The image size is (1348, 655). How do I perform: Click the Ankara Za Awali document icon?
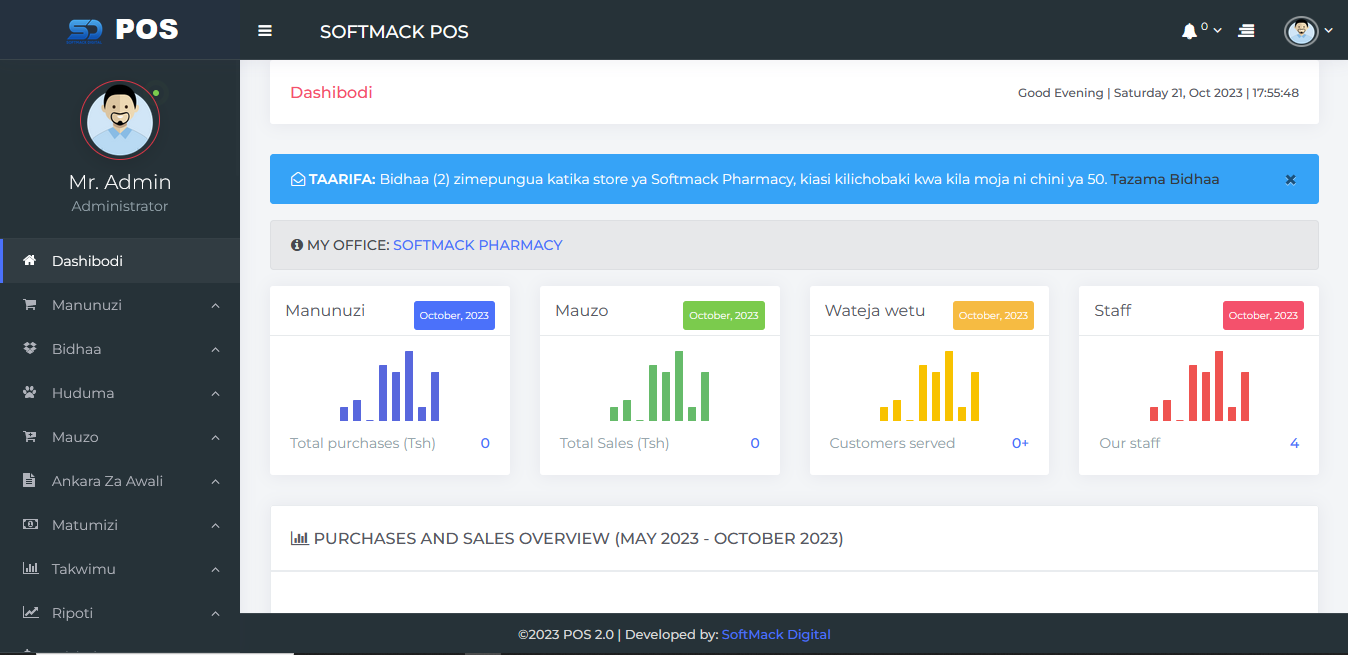coord(29,481)
